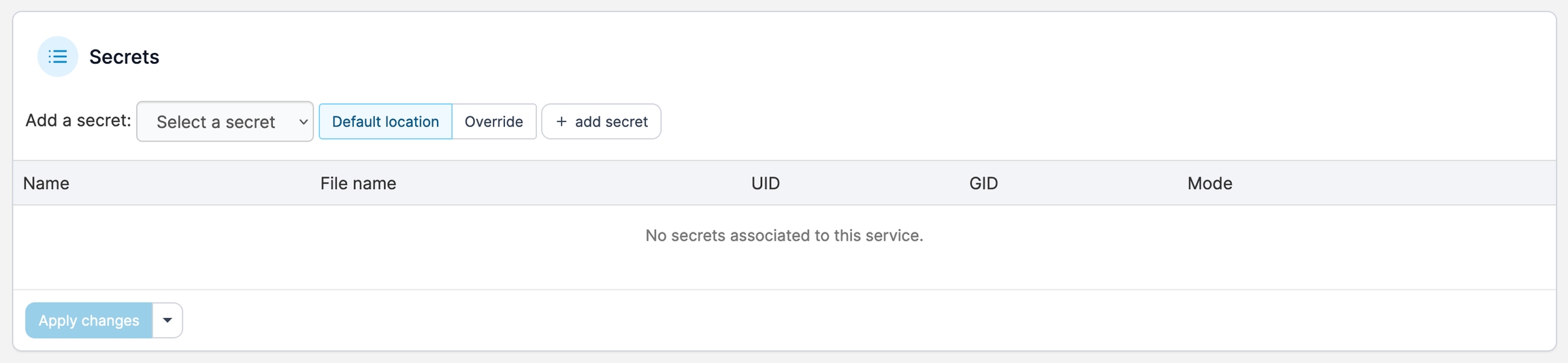This screenshot has width=1568, height=363.
Task: Click the word 'secret' on the add button
Action: click(626, 122)
